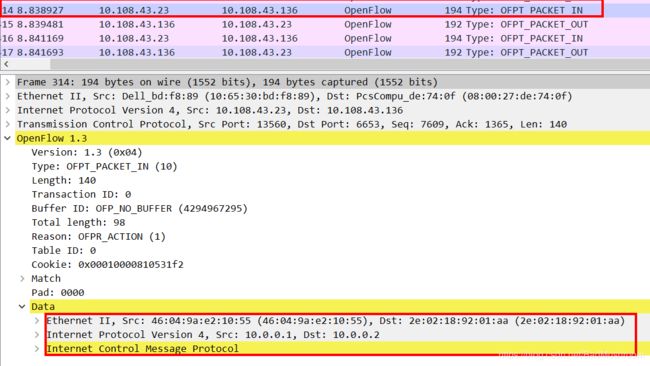Select the Length: 140 field
This screenshot has width=650, height=366.
click(x=63, y=180)
